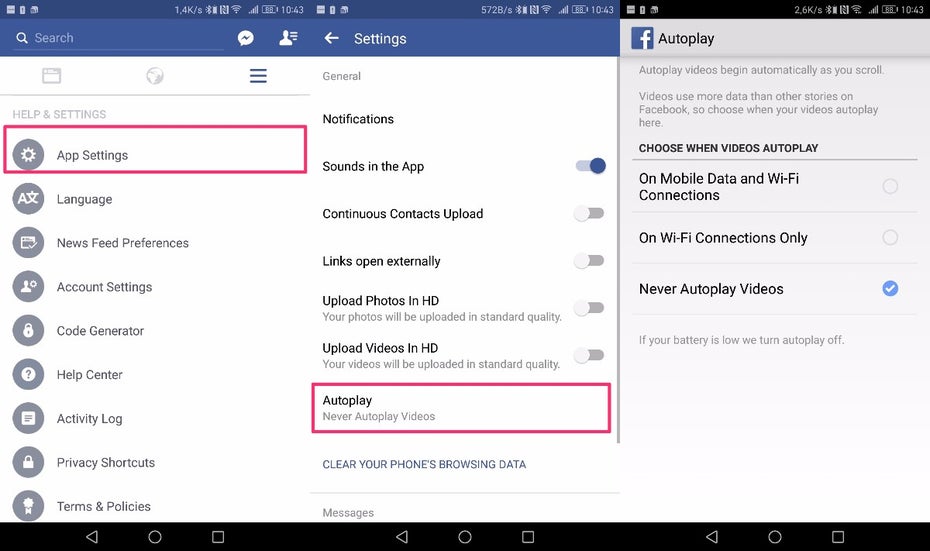Image resolution: width=930 pixels, height=551 pixels.
Task: Open the Code Generator entry
Action: pos(155,330)
